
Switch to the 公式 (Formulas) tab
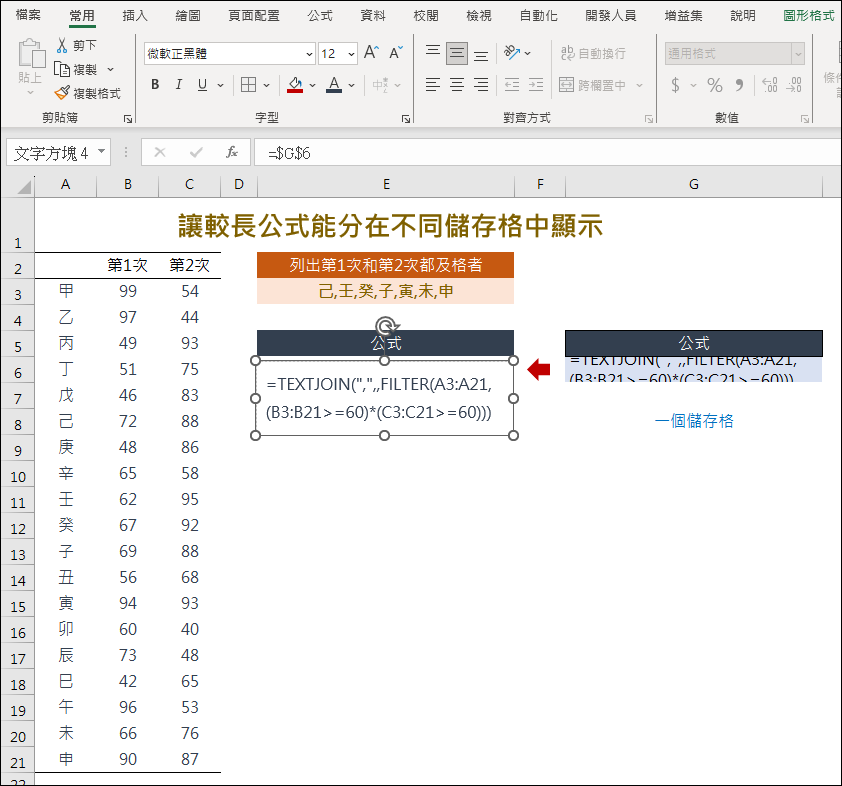[x=320, y=15]
